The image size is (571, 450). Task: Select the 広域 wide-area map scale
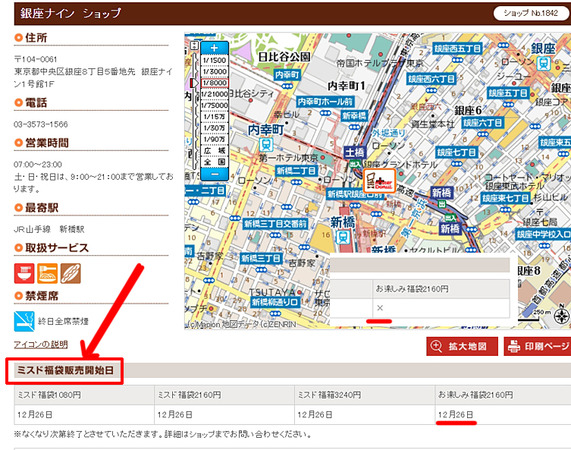pyautogui.click(x=214, y=150)
